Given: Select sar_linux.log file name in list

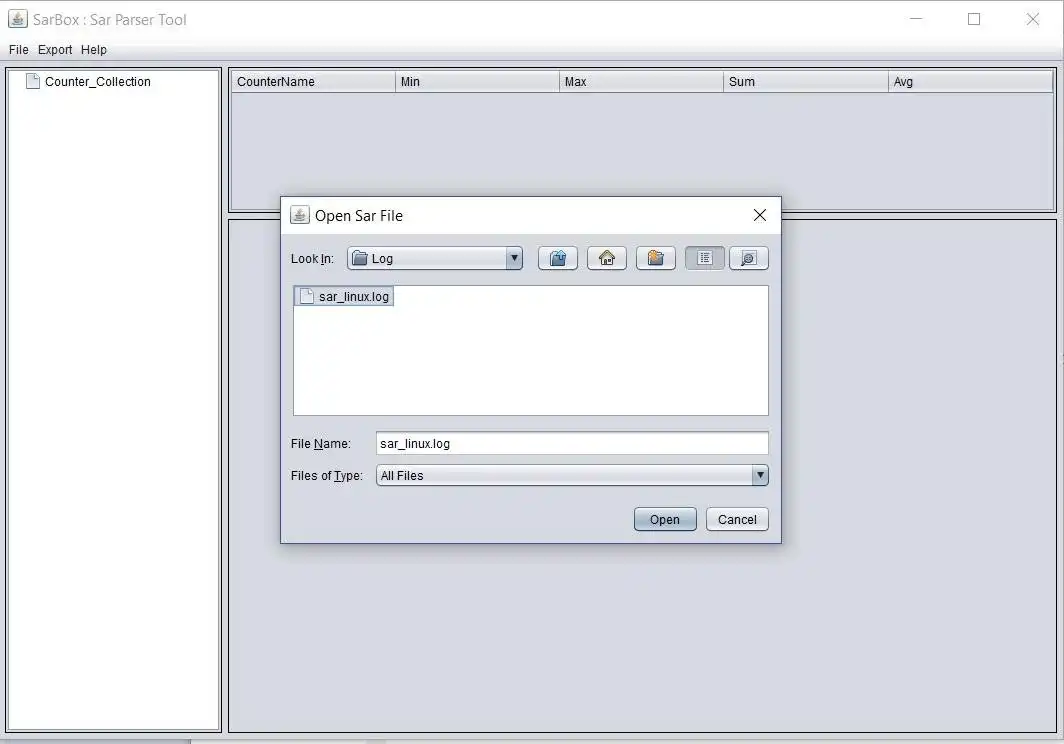Looking at the screenshot, I should coord(354,297).
